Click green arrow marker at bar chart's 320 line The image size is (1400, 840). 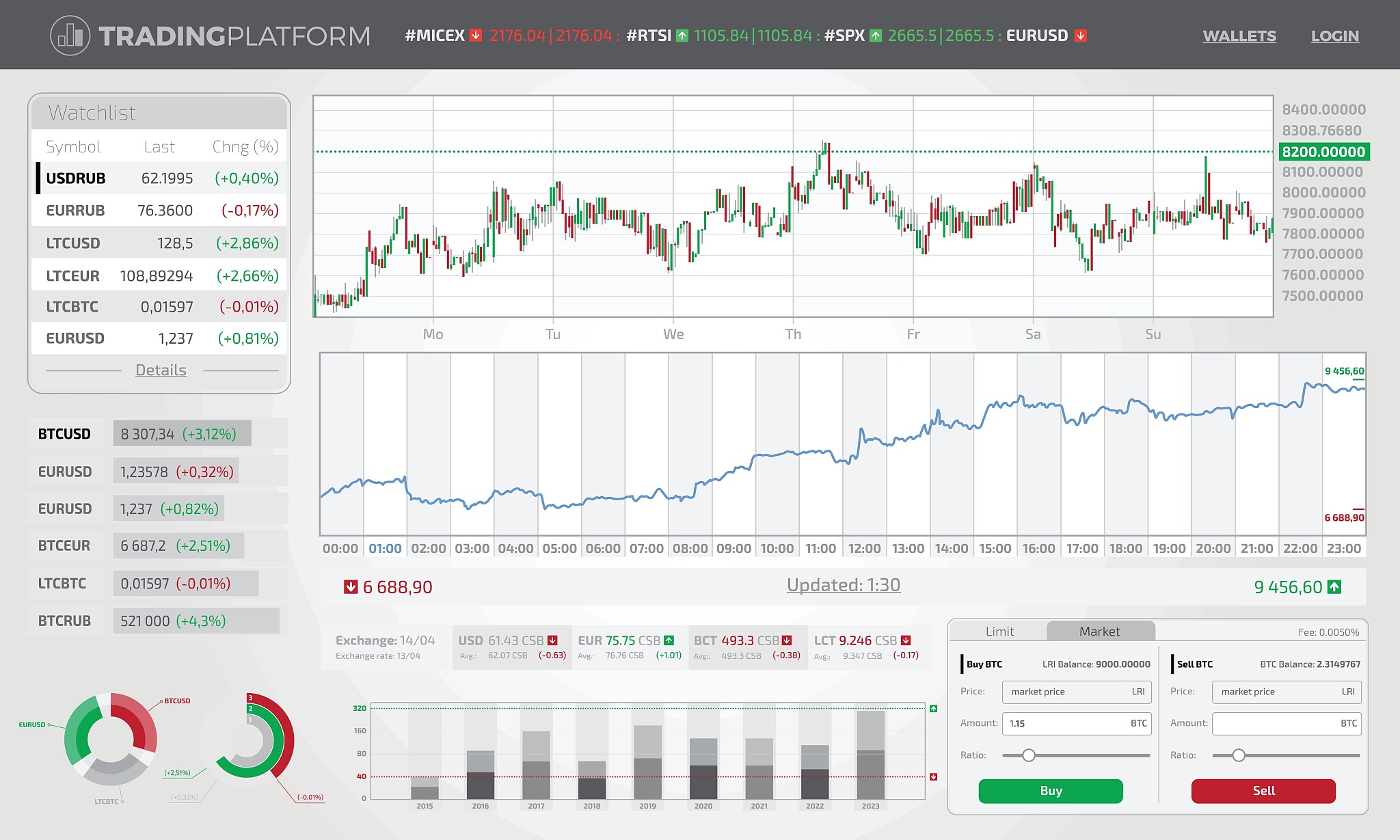(933, 709)
